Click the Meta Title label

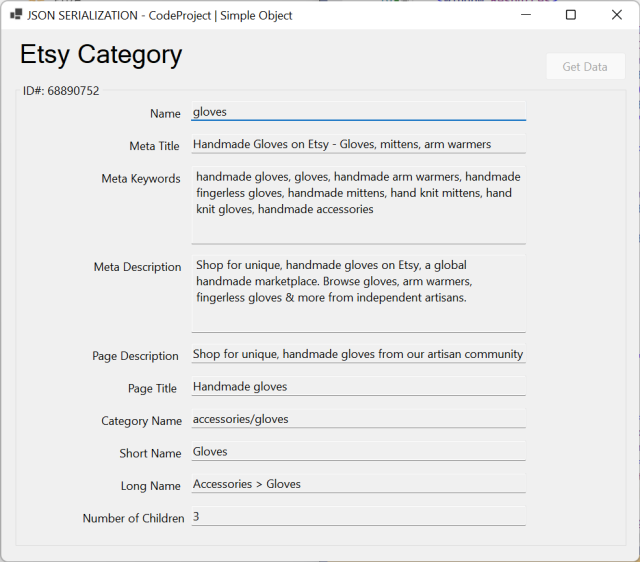click(154, 146)
